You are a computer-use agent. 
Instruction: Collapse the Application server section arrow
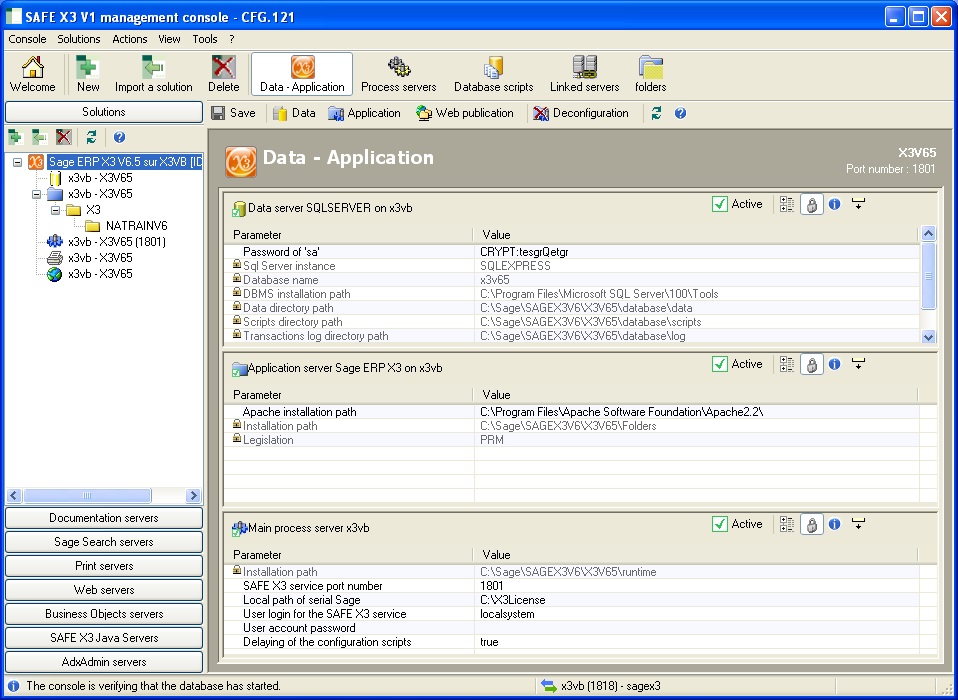point(858,364)
